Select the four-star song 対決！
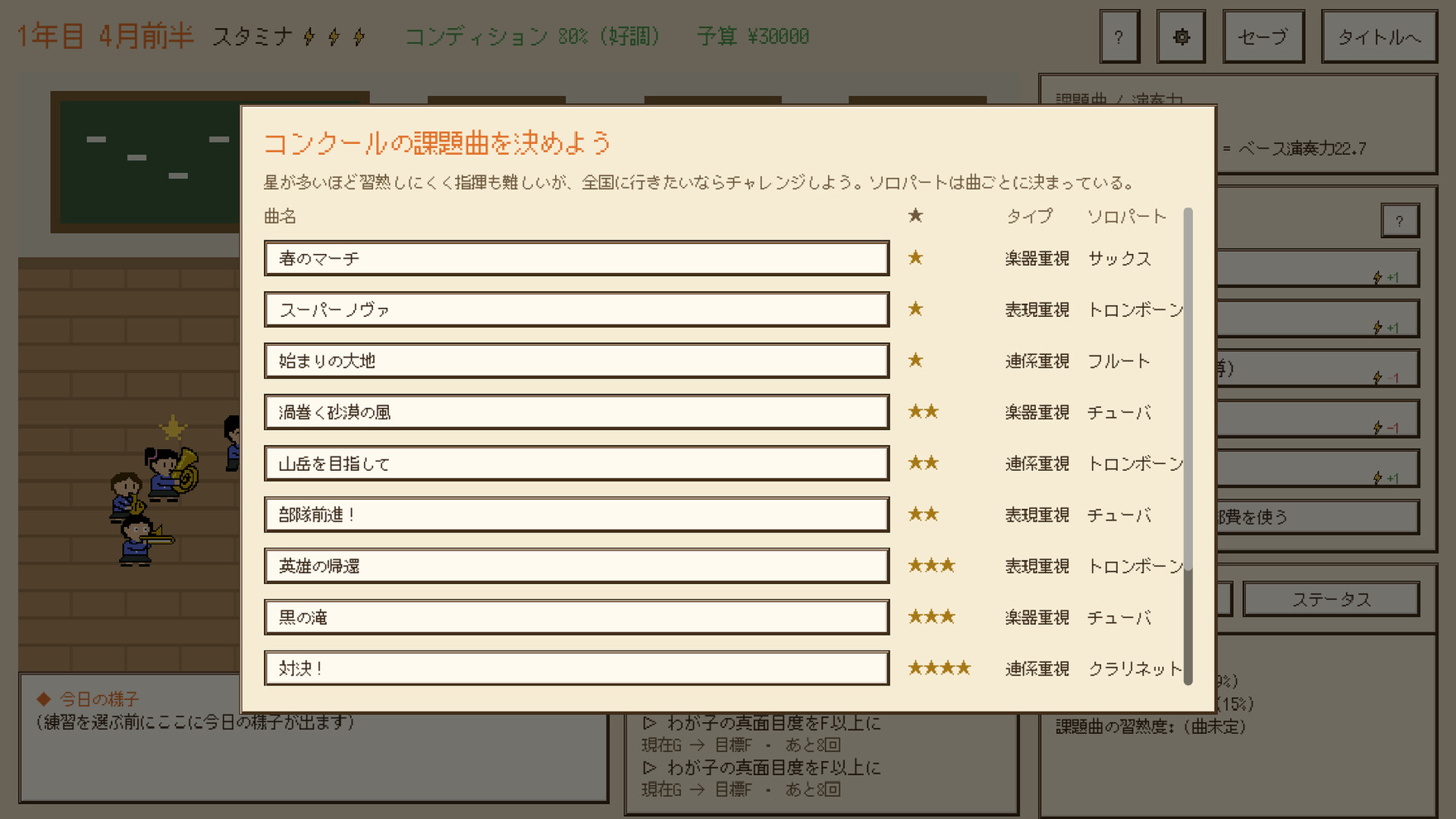Image resolution: width=1456 pixels, height=819 pixels. coord(576,668)
